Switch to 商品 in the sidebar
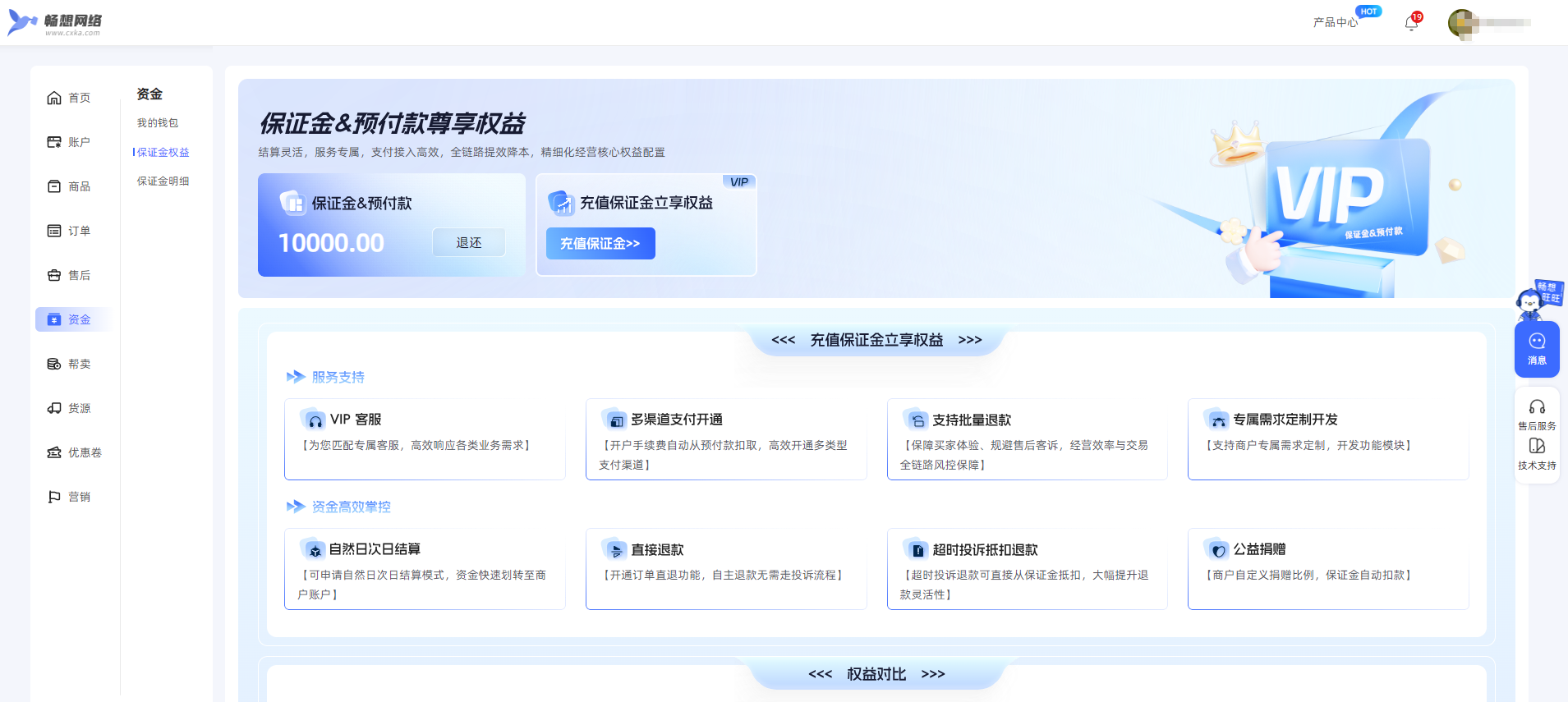Viewport: 1568px width, 702px height. pyautogui.click(x=70, y=186)
